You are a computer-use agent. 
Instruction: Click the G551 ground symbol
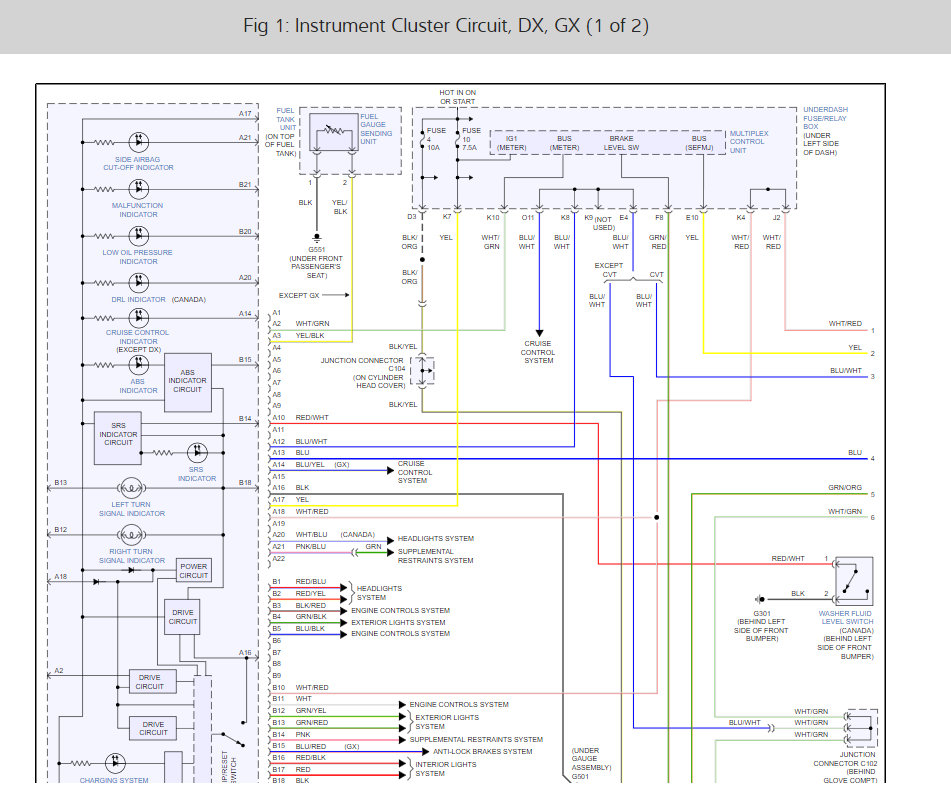click(317, 238)
